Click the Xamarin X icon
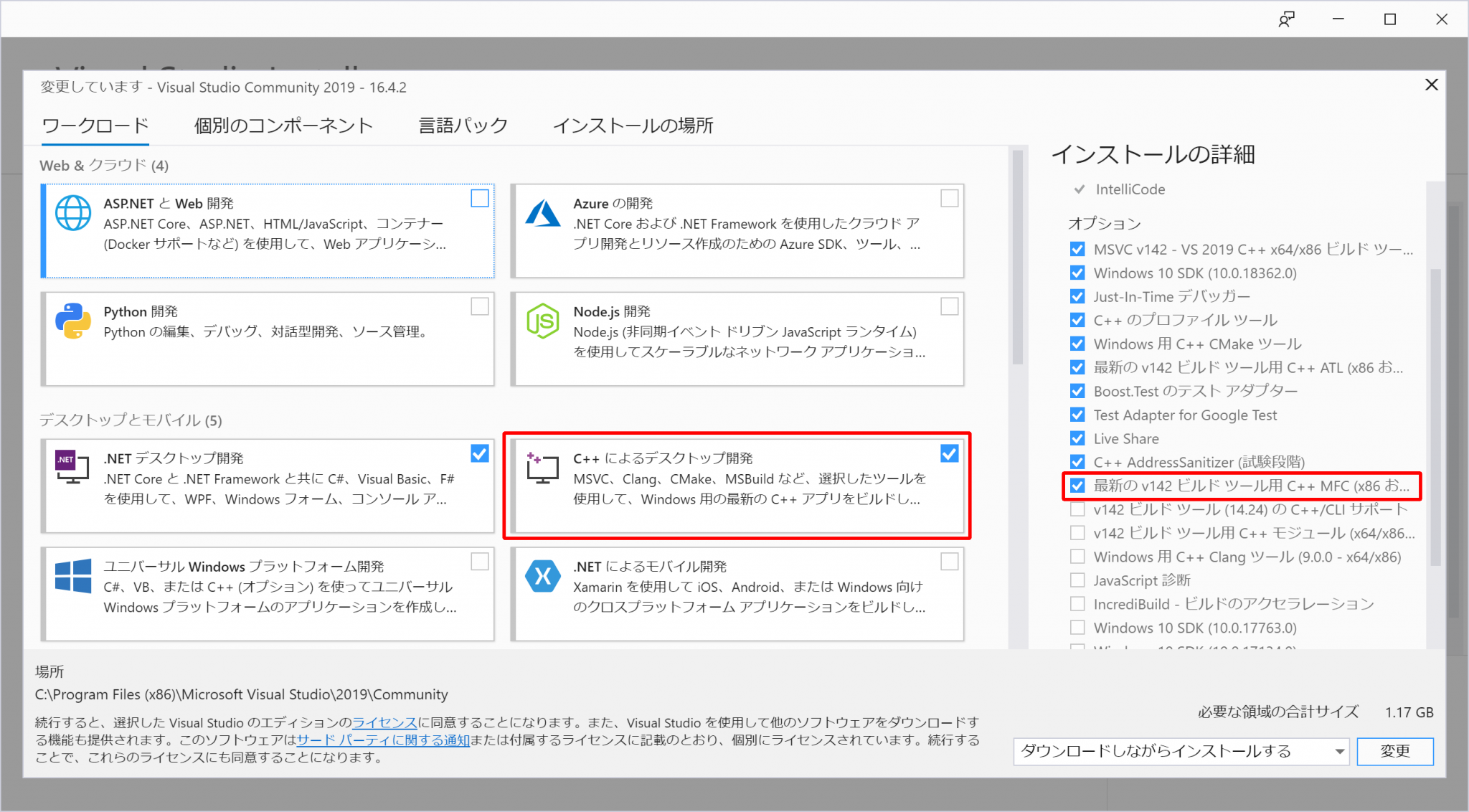The height and width of the screenshot is (812, 1469). pos(543,576)
